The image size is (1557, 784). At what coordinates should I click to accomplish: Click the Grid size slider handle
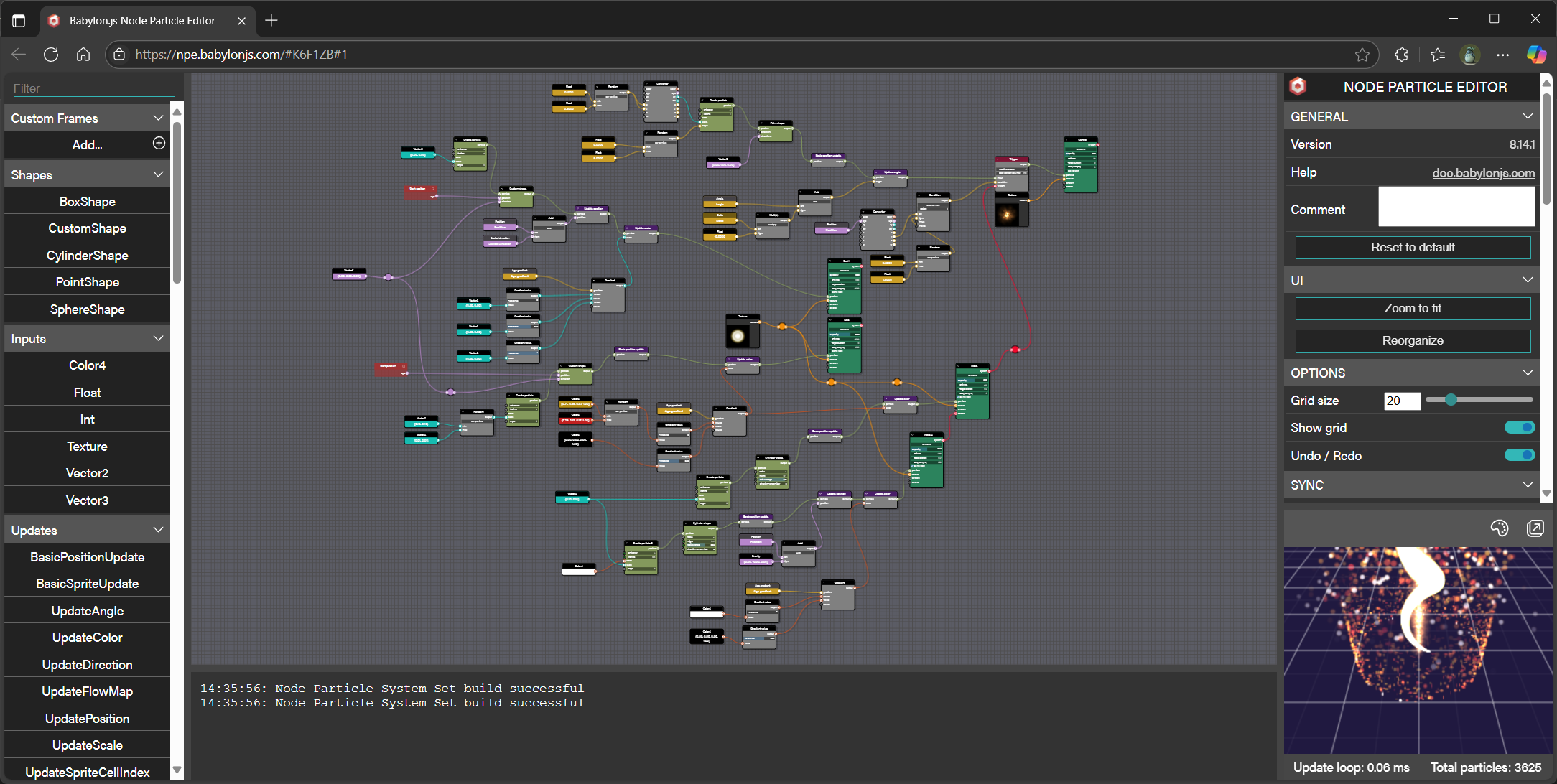pyautogui.click(x=1451, y=400)
